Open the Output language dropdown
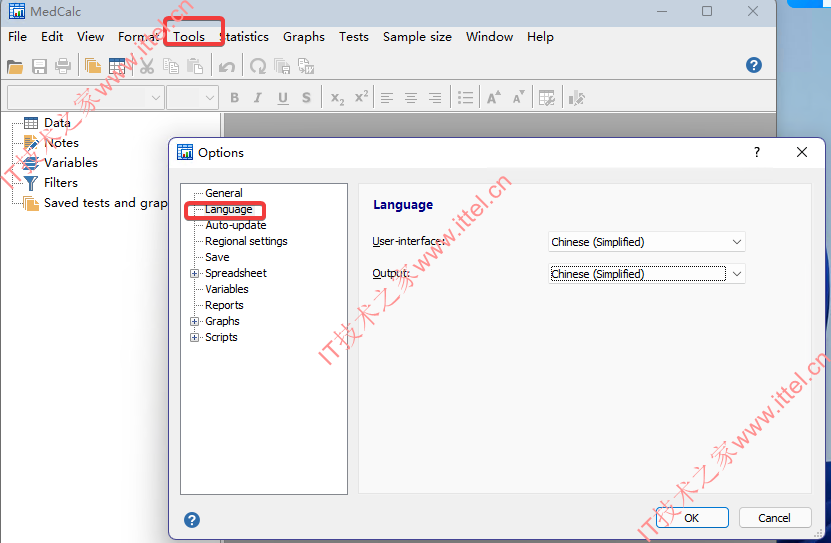The height and width of the screenshot is (543, 831). 647,274
